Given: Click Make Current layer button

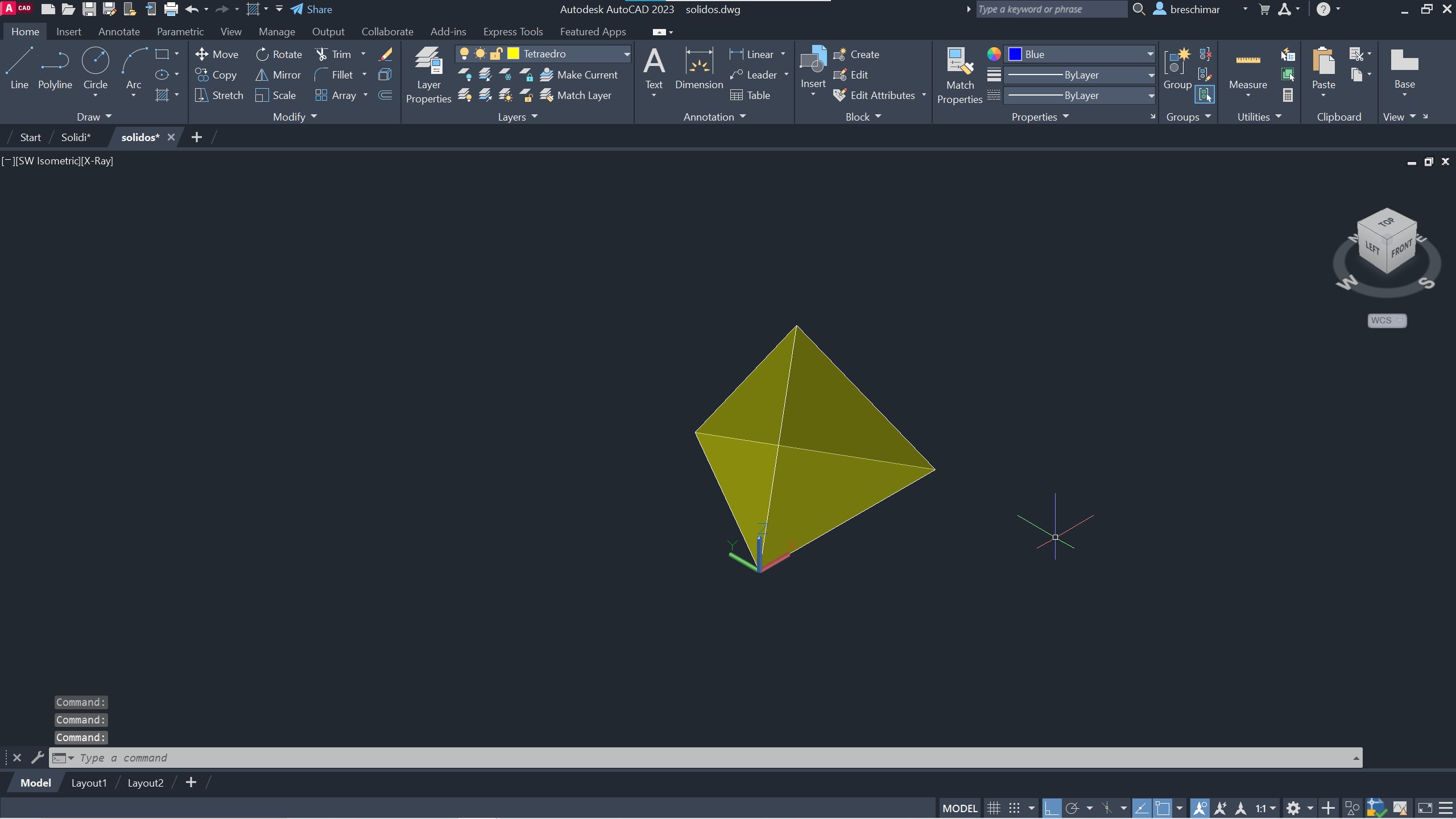Looking at the screenshot, I should click(578, 75).
